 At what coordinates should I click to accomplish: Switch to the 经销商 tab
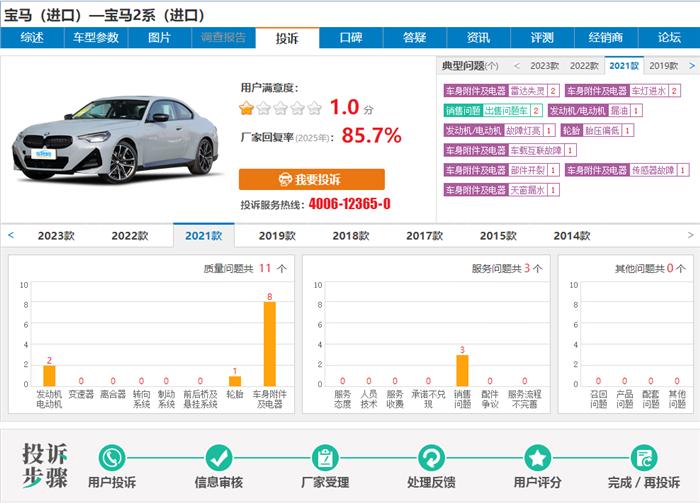(606, 37)
